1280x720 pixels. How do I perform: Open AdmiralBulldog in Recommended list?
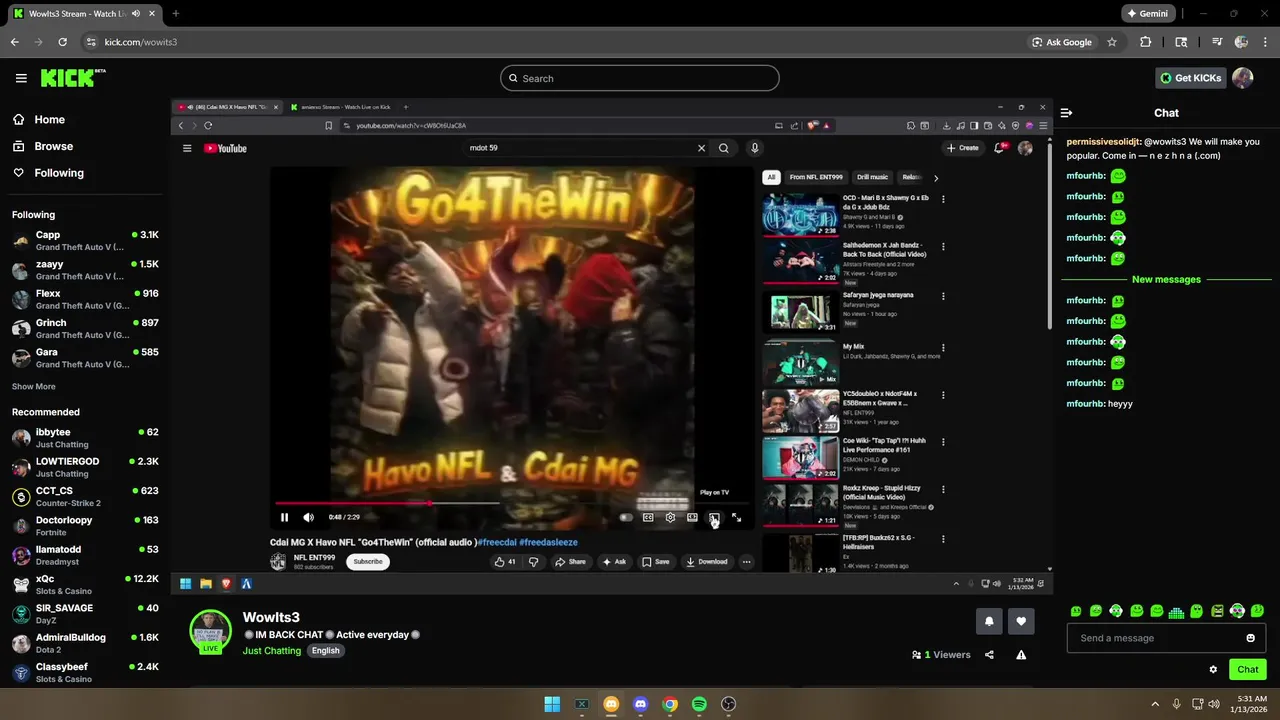[x=85, y=643]
